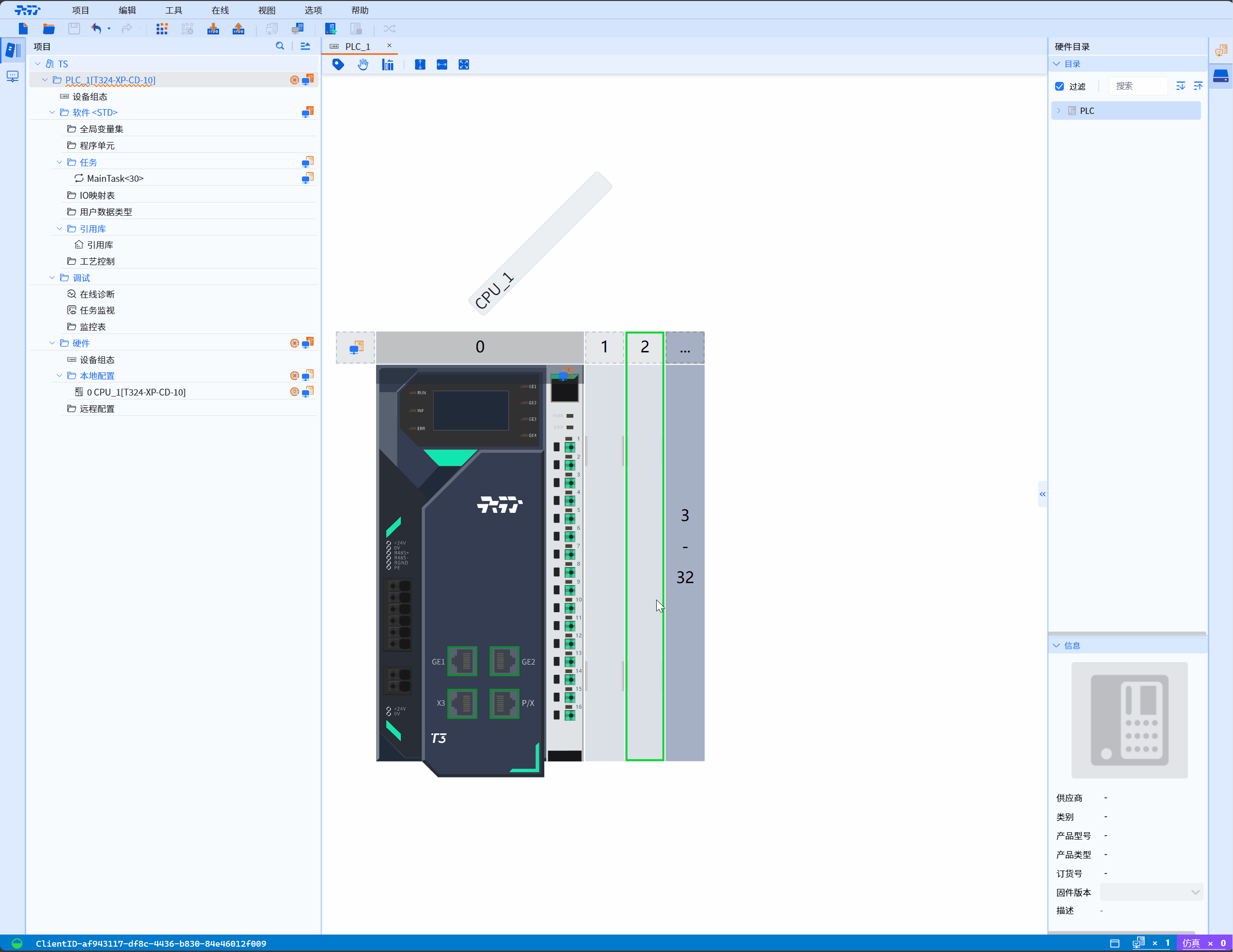This screenshot has height=952, width=1233.
Task: Click the search icon in project panel
Action: (280, 47)
